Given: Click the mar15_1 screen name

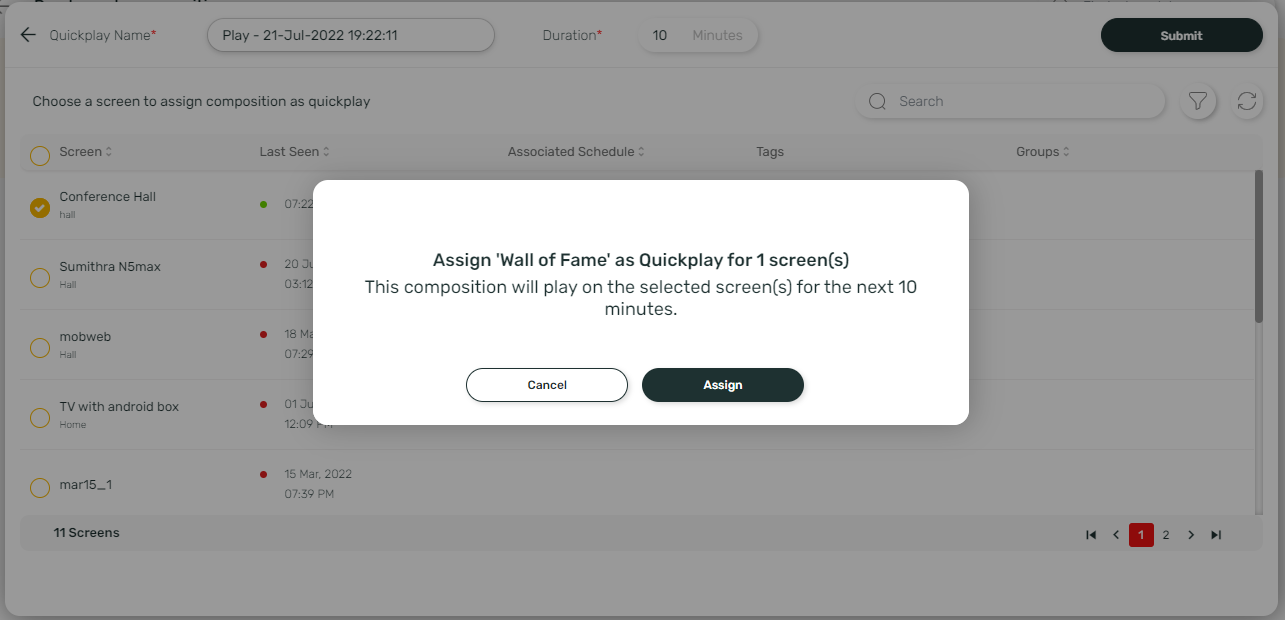Looking at the screenshot, I should click(x=86, y=485).
